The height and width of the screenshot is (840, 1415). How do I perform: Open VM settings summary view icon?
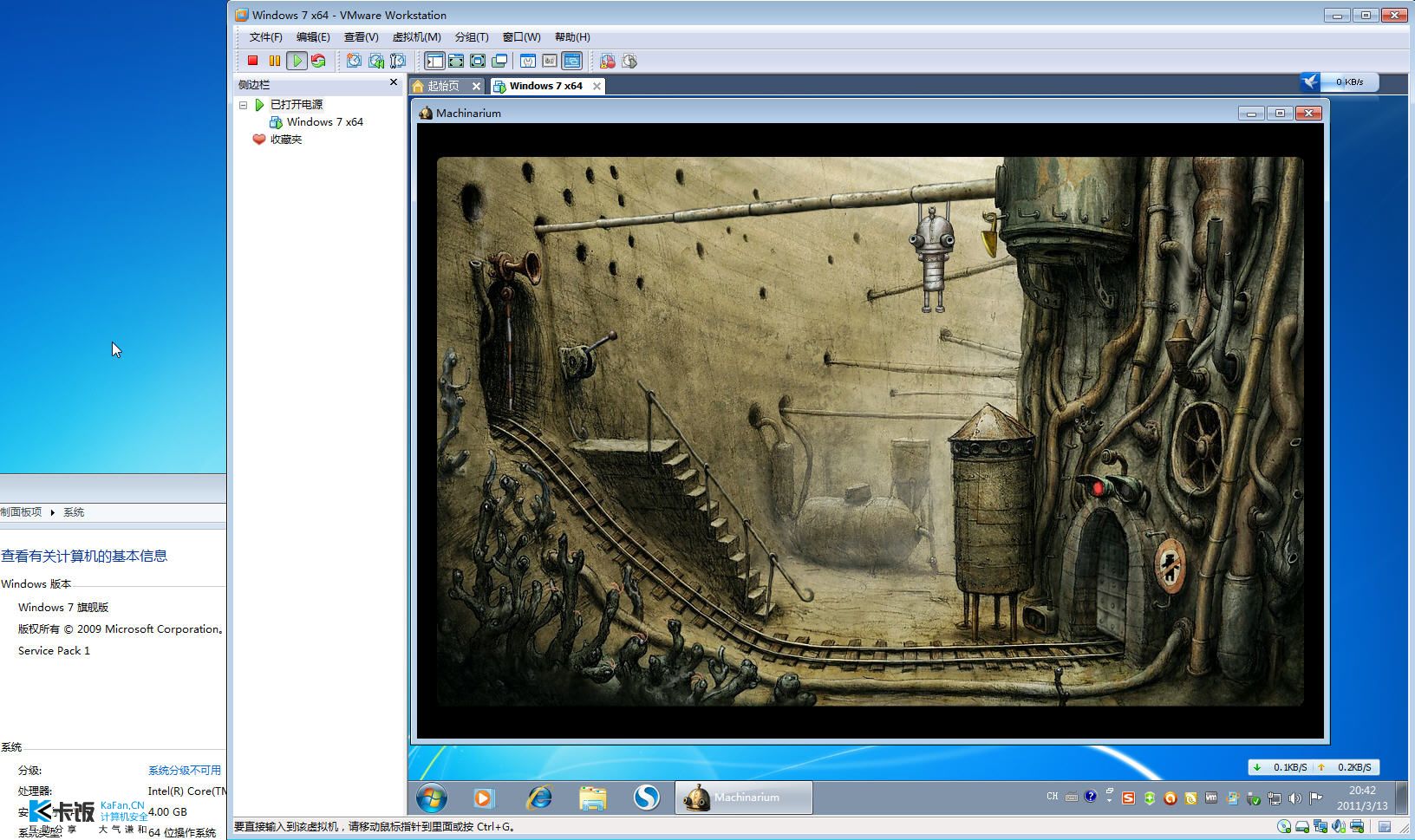point(528,61)
